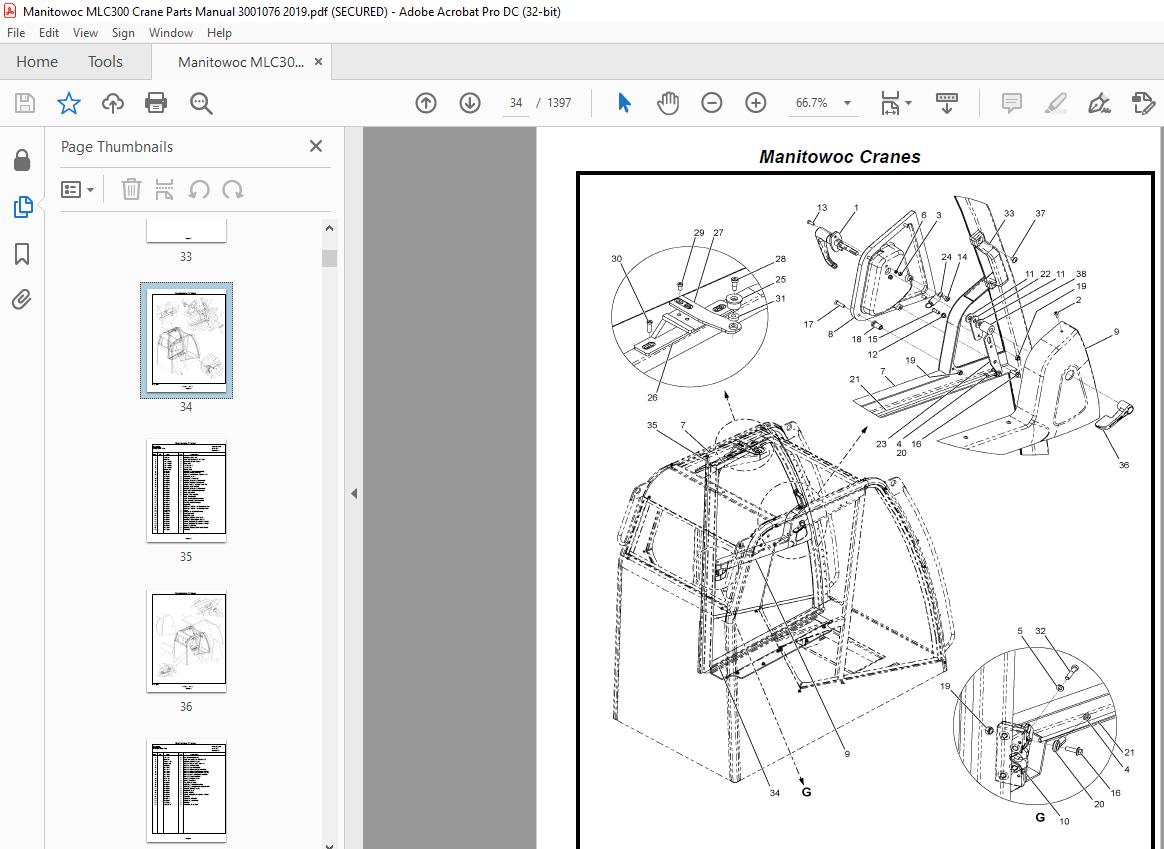Viewport: 1164px width, 849px height.
Task: Close the Page Thumbnails panel
Action: pos(315,146)
